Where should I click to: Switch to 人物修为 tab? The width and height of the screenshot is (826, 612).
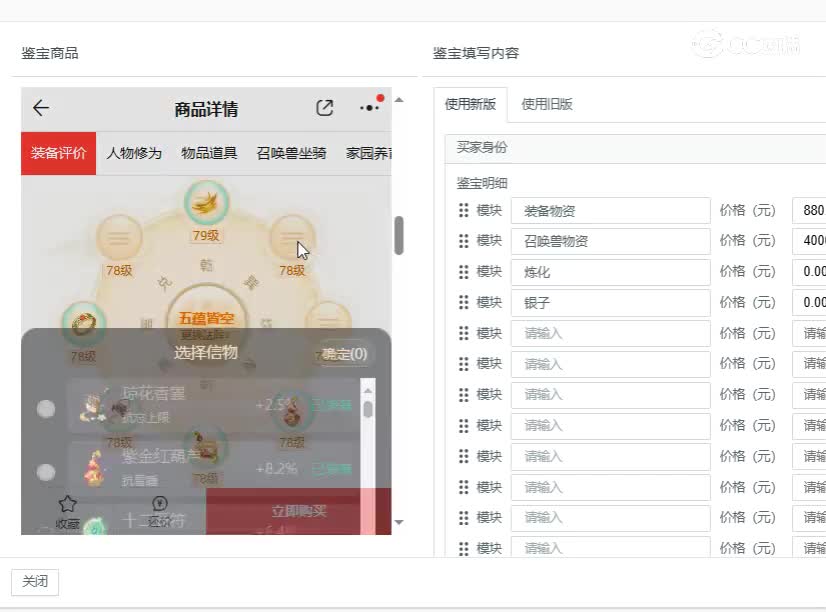134,153
